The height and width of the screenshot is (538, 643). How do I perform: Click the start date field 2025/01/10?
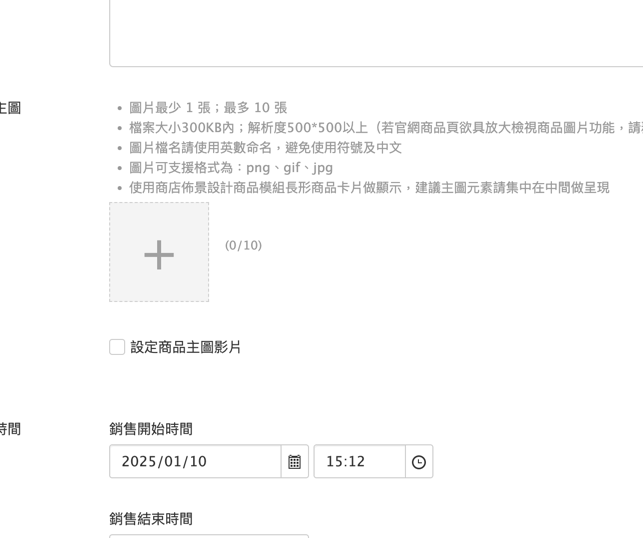coord(195,462)
